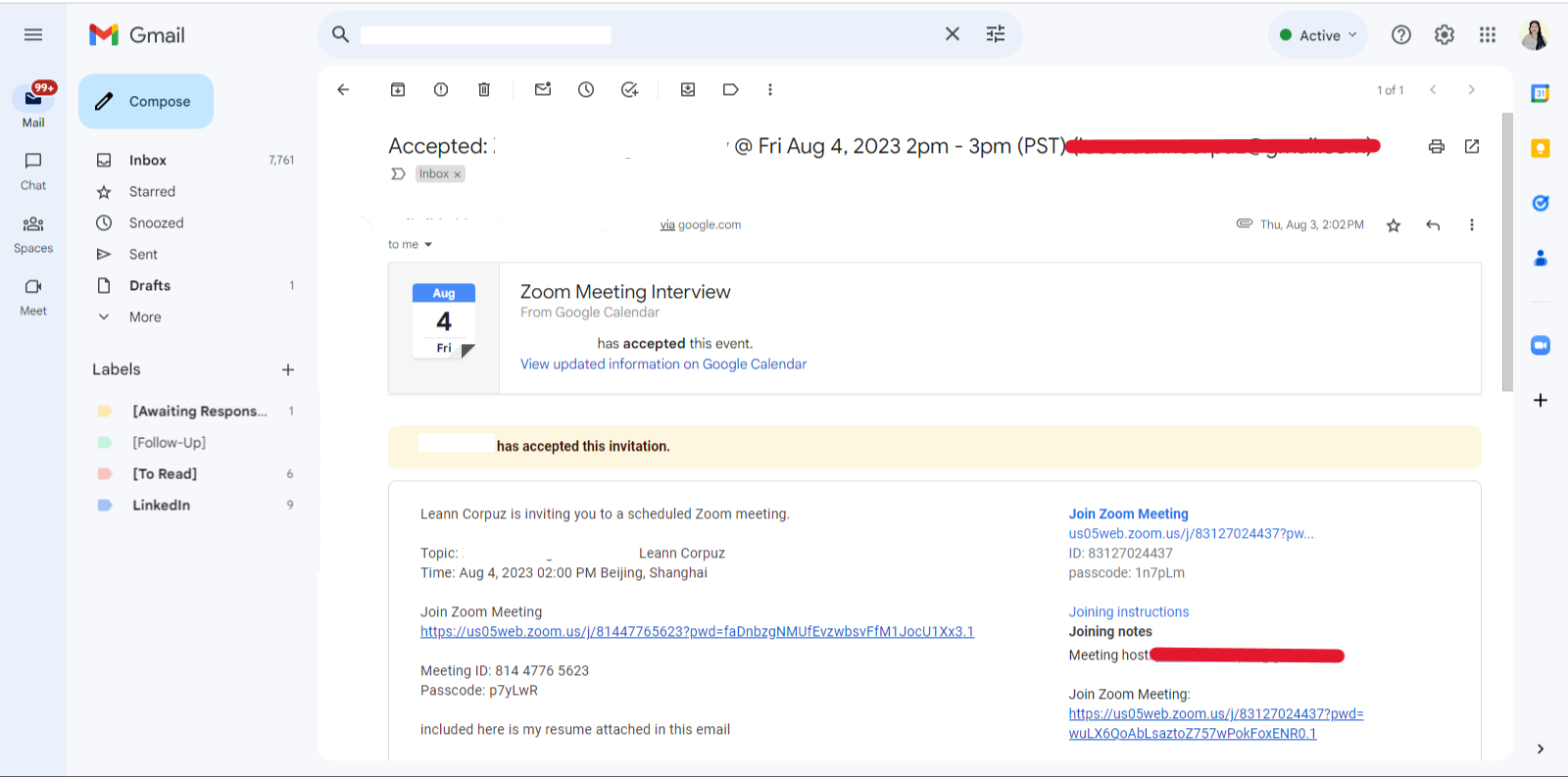Click the yellow Awaiting Response label color
The width and height of the screenshot is (1568, 777).
[105, 412]
